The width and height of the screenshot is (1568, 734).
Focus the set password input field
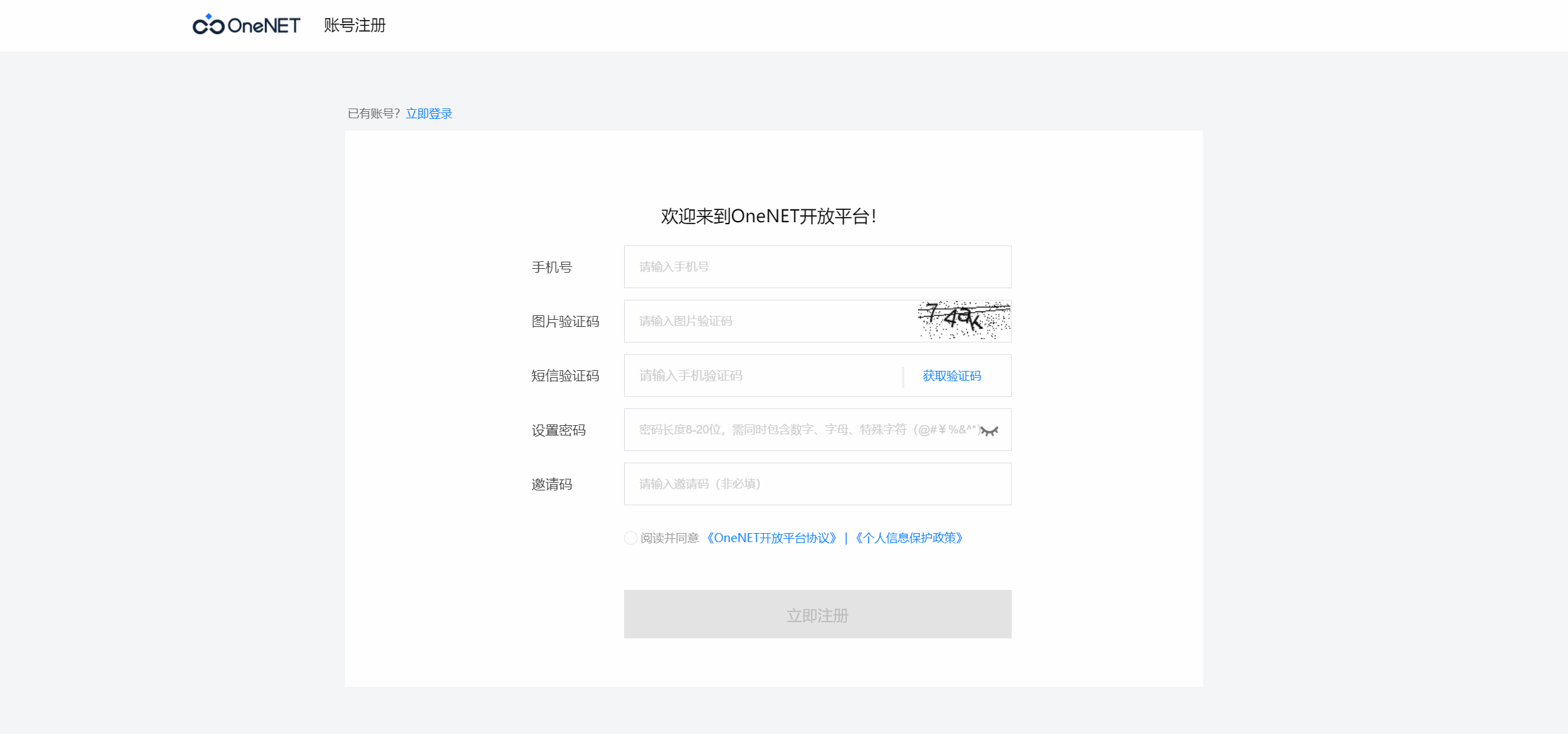[x=801, y=430]
